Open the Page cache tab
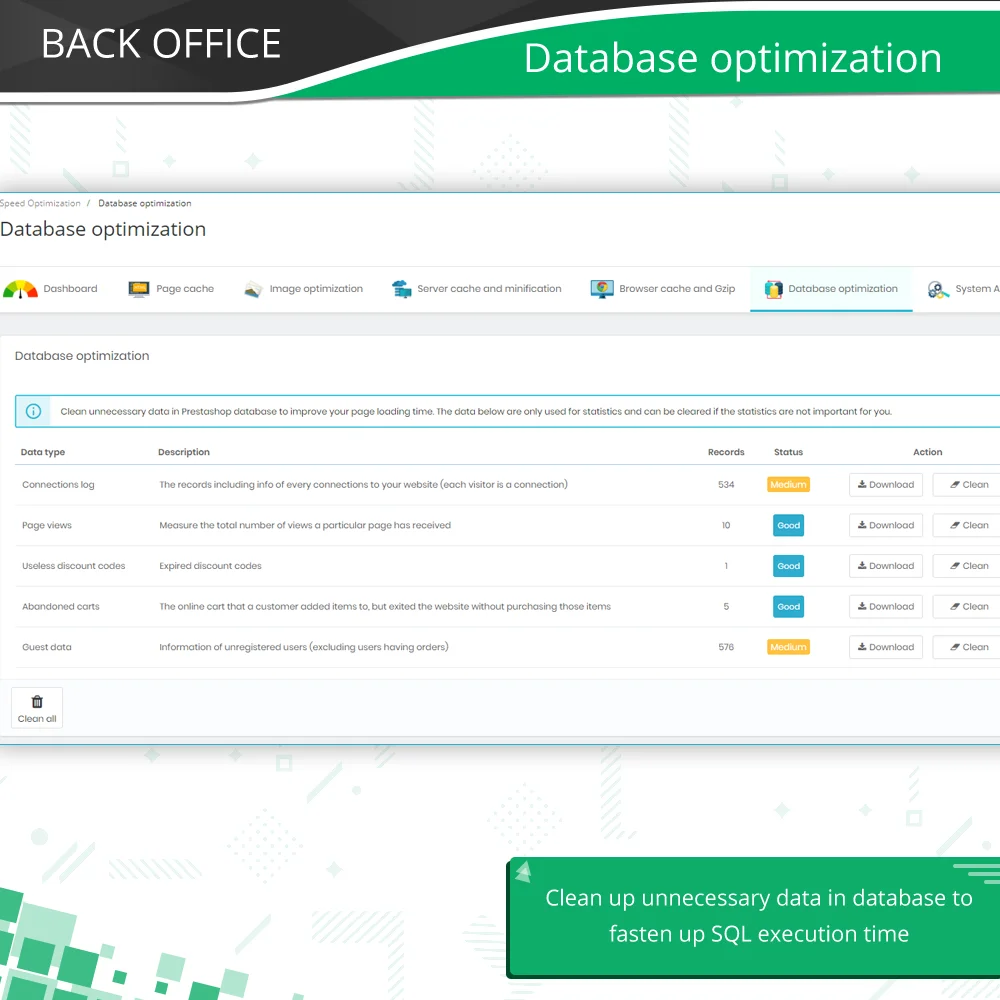The width and height of the screenshot is (1000, 1000). 184,289
